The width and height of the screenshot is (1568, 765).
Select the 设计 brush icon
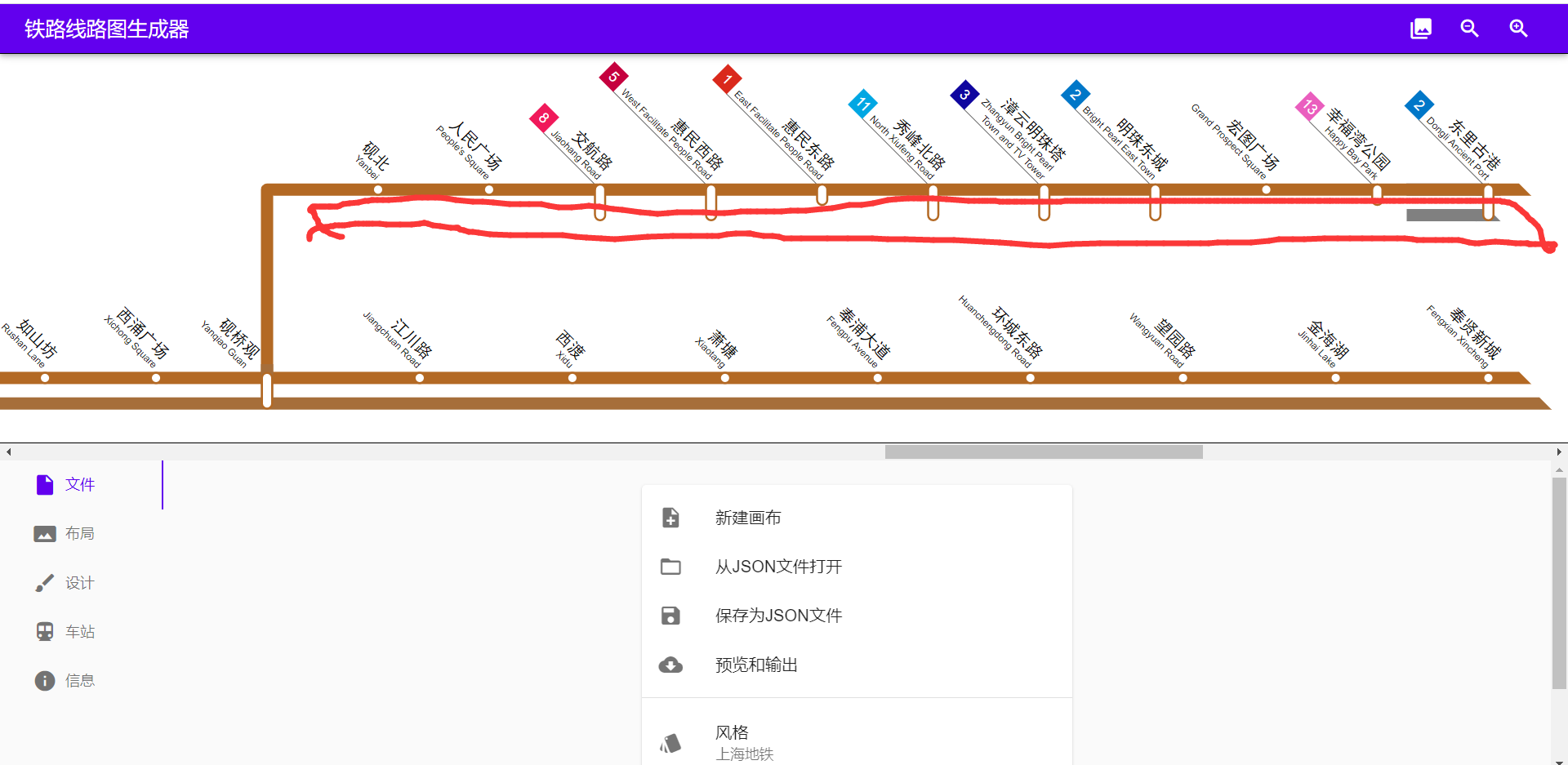click(x=45, y=582)
